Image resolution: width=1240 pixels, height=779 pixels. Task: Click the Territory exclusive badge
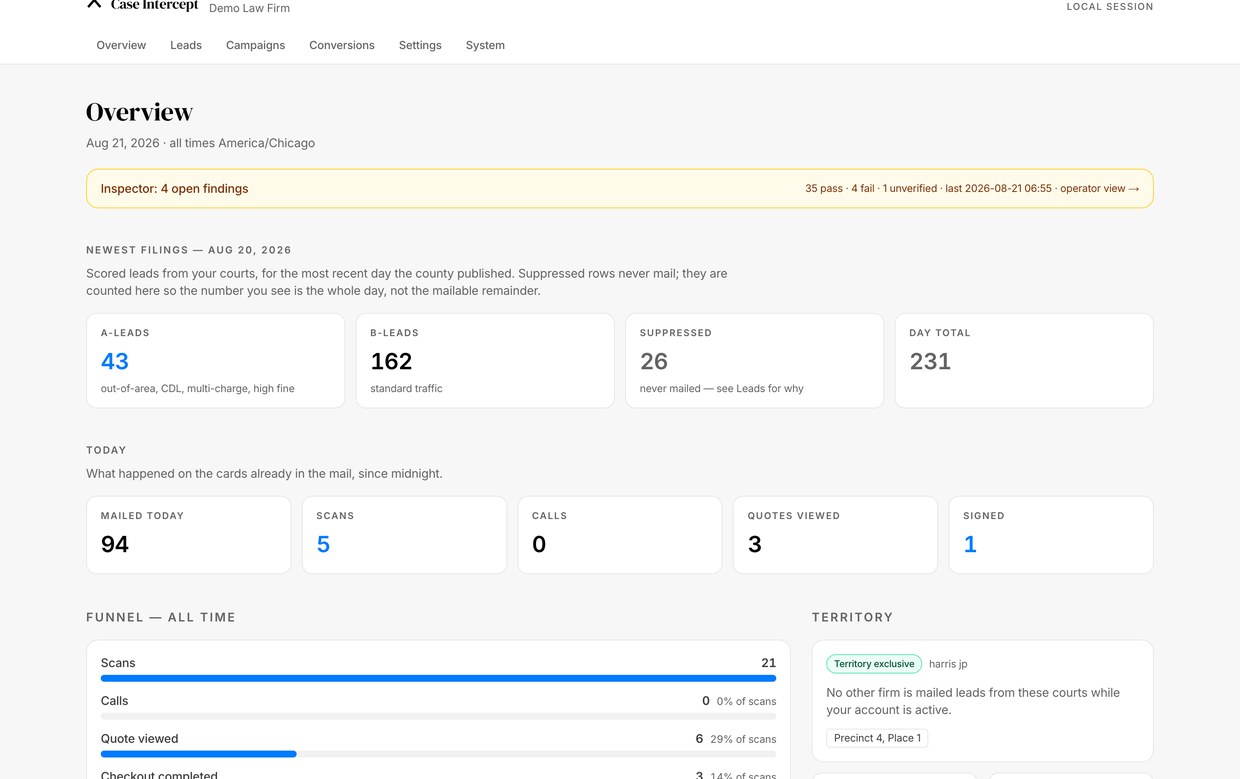874,664
